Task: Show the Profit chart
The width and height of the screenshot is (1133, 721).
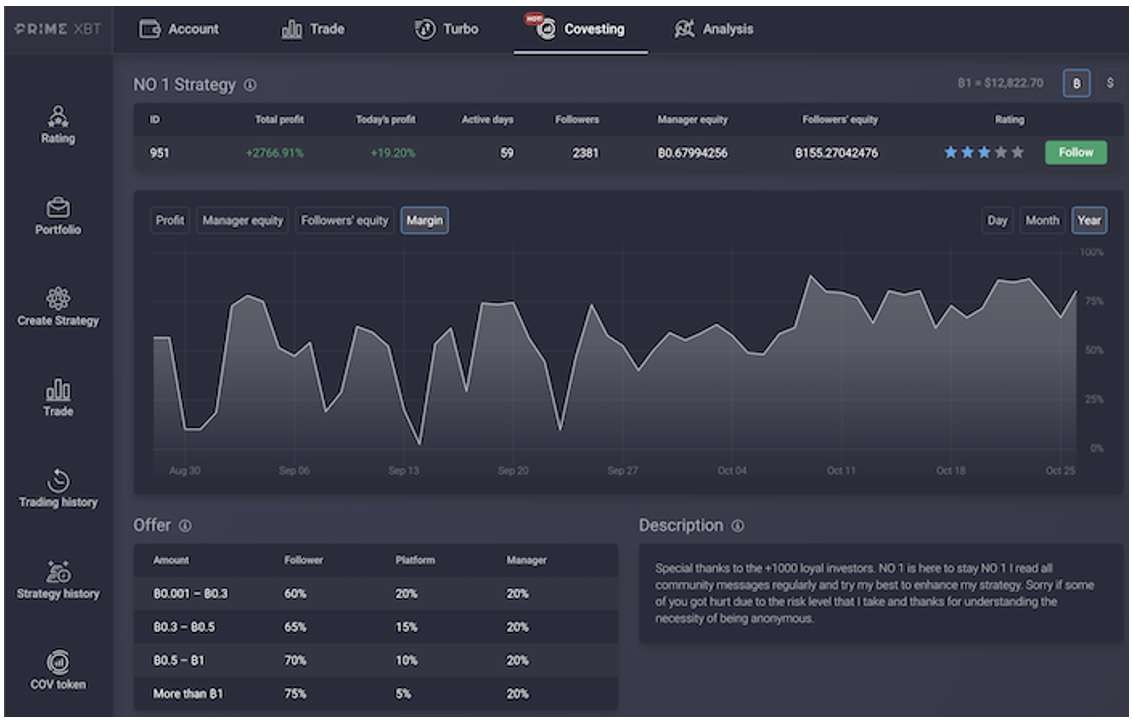Action: (x=170, y=220)
